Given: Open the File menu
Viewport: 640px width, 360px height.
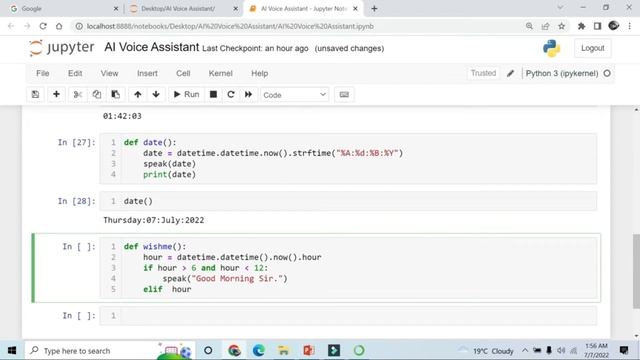Looking at the screenshot, I should [42, 73].
